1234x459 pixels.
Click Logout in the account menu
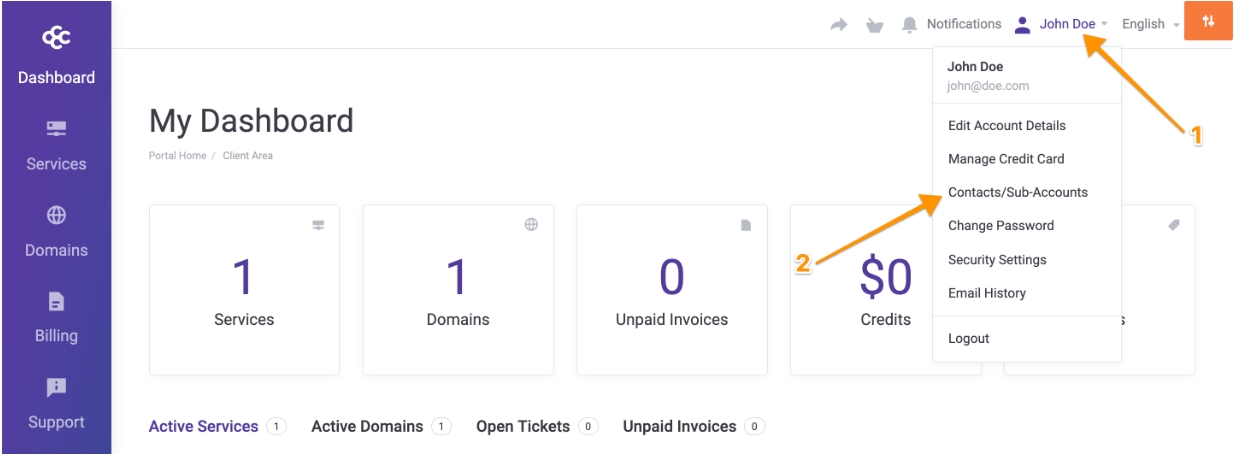pyautogui.click(x=968, y=339)
